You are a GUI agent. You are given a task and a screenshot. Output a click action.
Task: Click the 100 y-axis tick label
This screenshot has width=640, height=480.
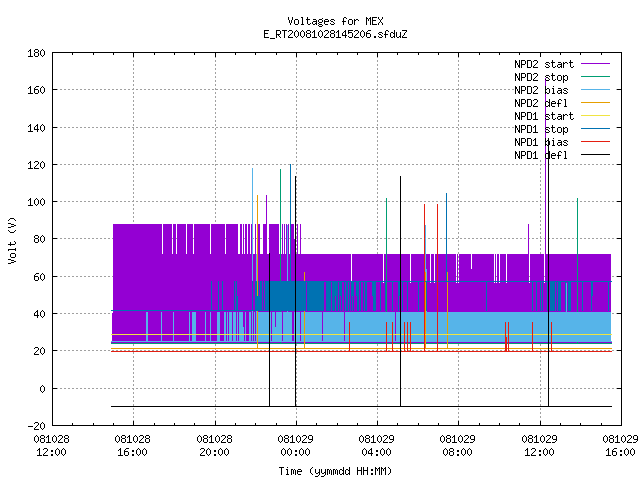tap(36, 202)
